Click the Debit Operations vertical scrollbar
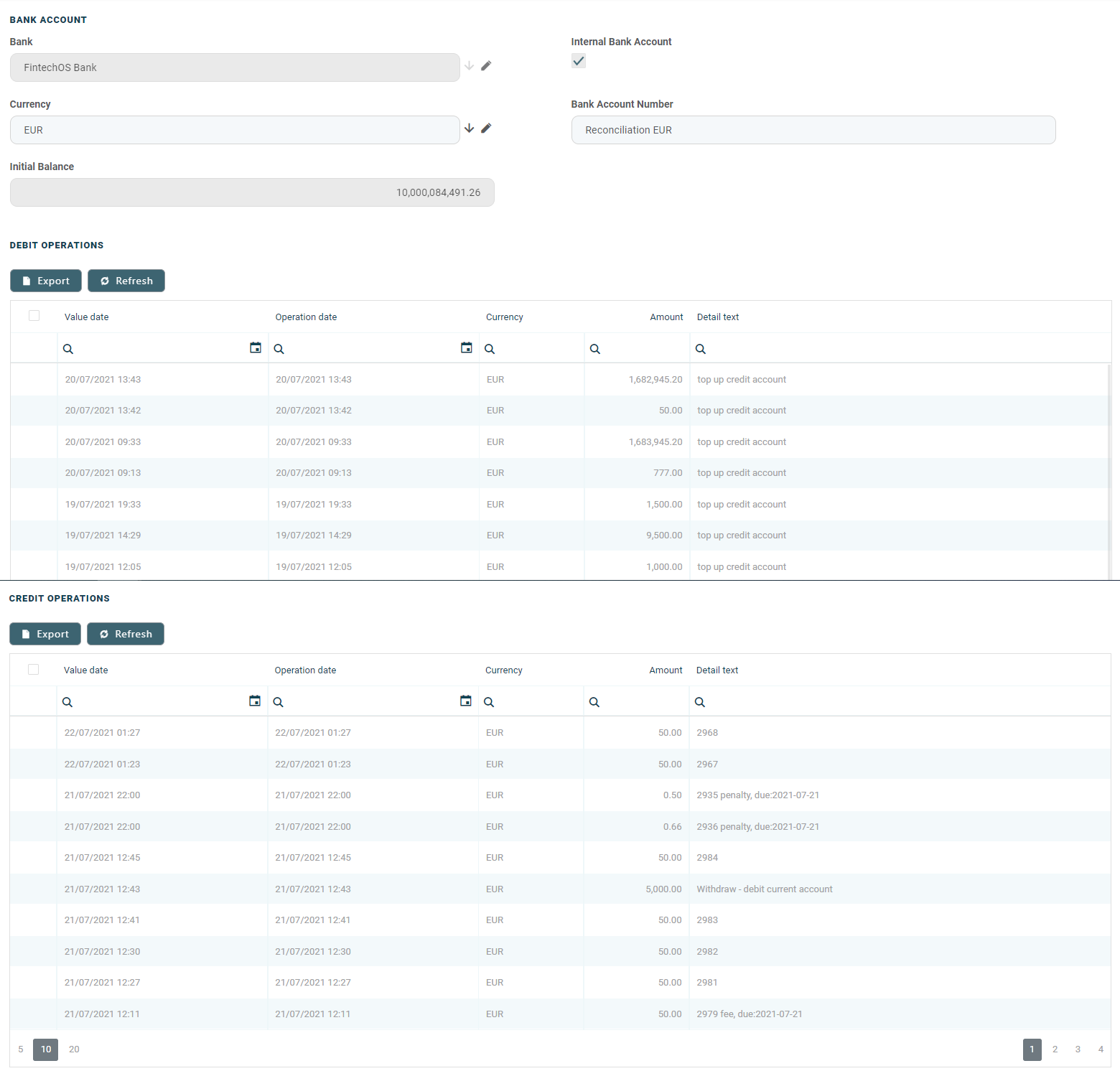This screenshot has width=1120, height=1071. (x=1109, y=467)
